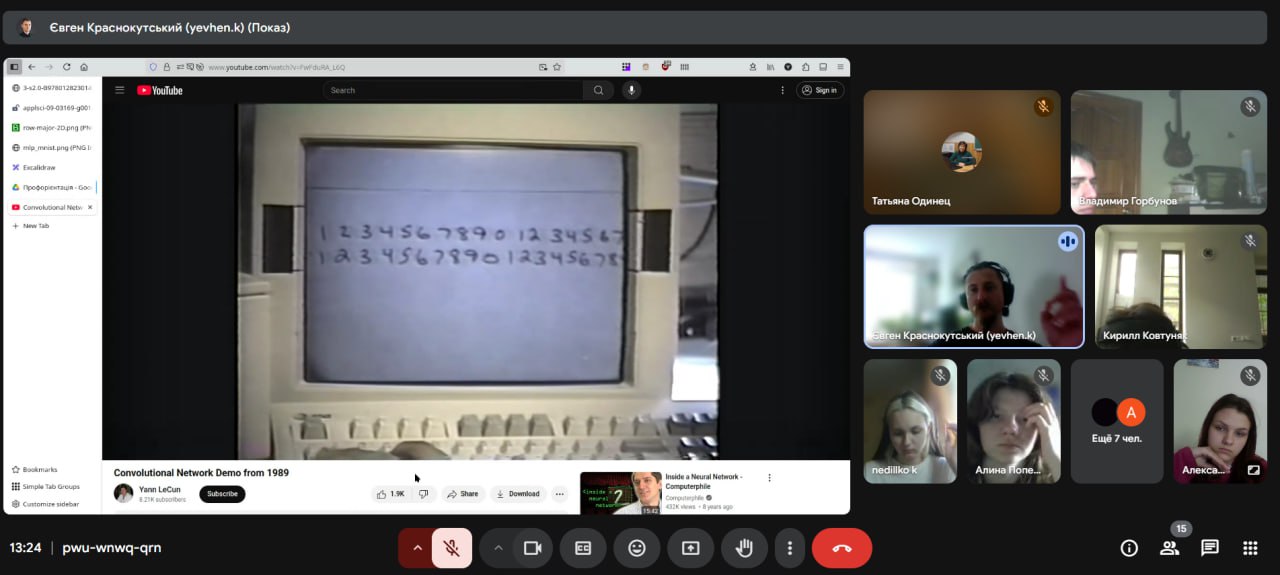The height and width of the screenshot is (575, 1280).
Task: Send a reaction with the emoji button
Action: 637,548
